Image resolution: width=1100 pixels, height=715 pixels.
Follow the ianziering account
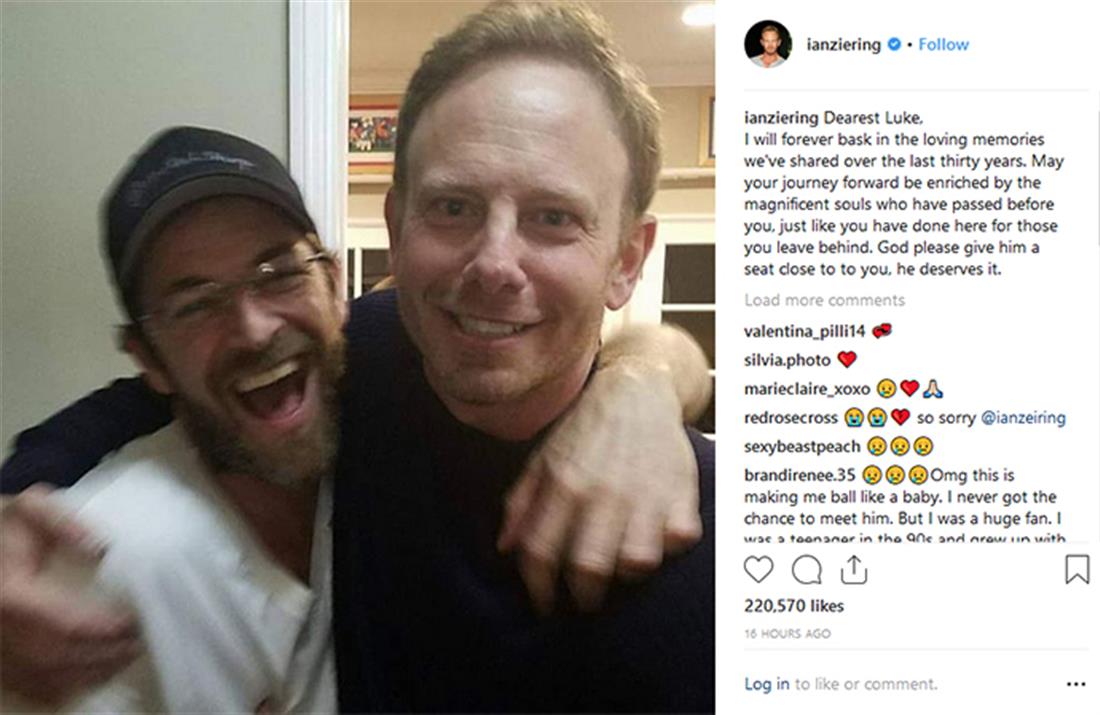click(x=944, y=45)
